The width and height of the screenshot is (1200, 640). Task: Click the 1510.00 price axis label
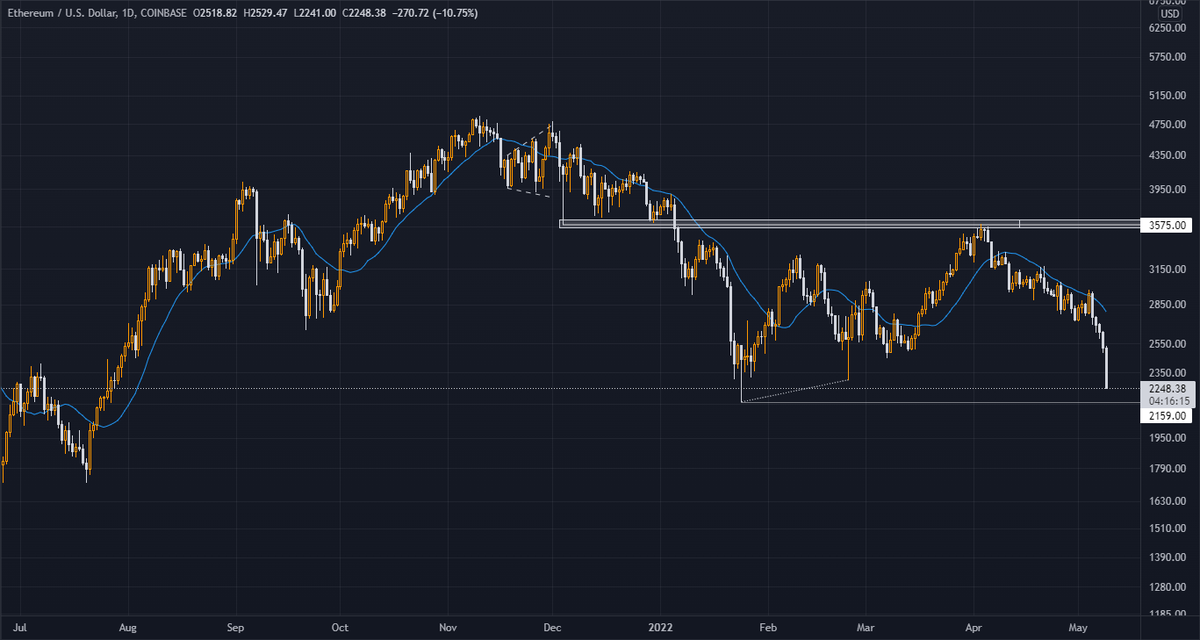(1166, 528)
